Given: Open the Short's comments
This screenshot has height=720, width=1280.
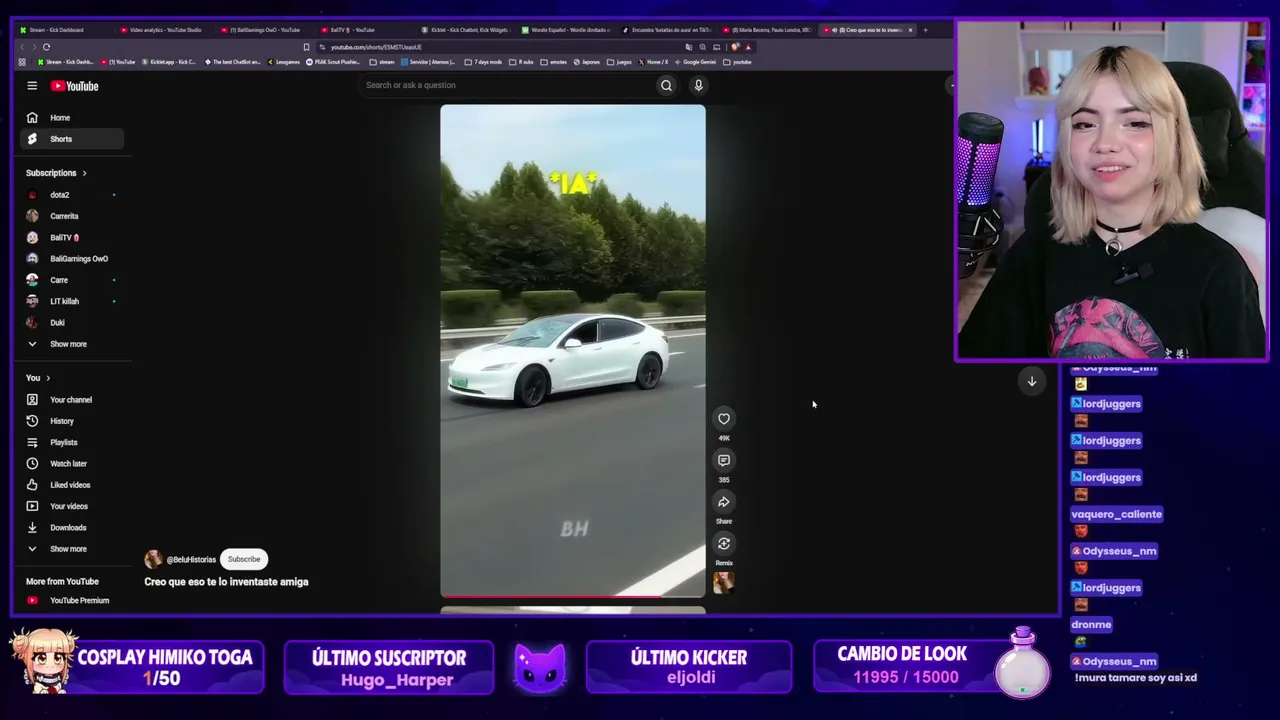Looking at the screenshot, I should (724, 460).
